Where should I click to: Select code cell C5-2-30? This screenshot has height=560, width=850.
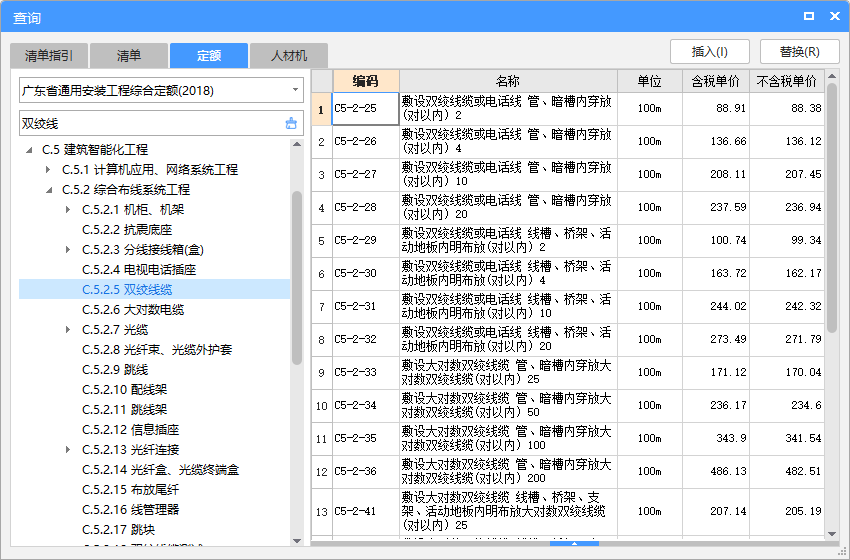(366, 274)
